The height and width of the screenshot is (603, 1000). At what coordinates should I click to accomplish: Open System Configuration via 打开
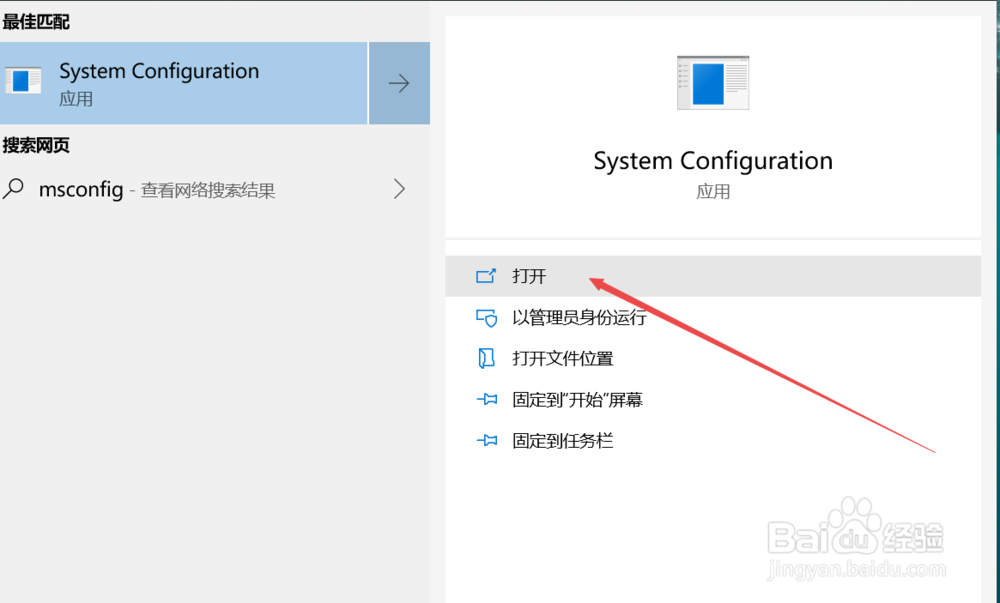click(530, 276)
